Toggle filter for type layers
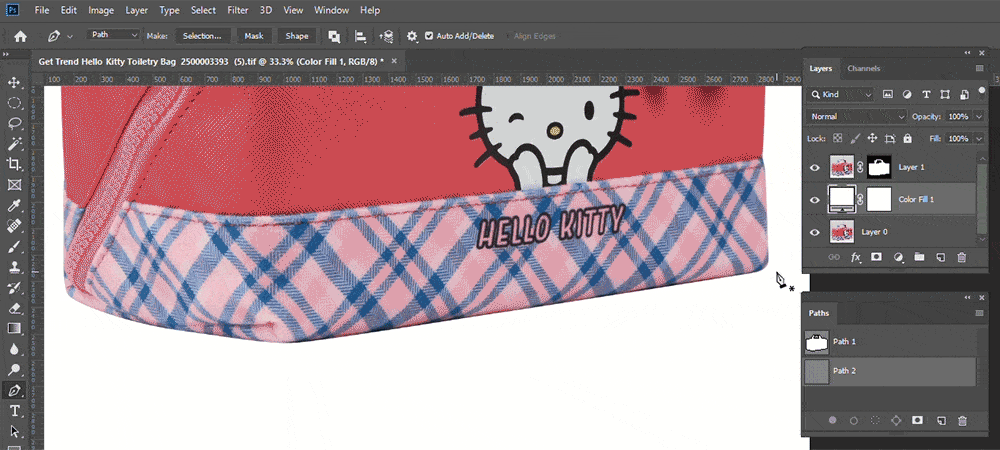Screen dimensions: 1000x450 pos(926,94)
